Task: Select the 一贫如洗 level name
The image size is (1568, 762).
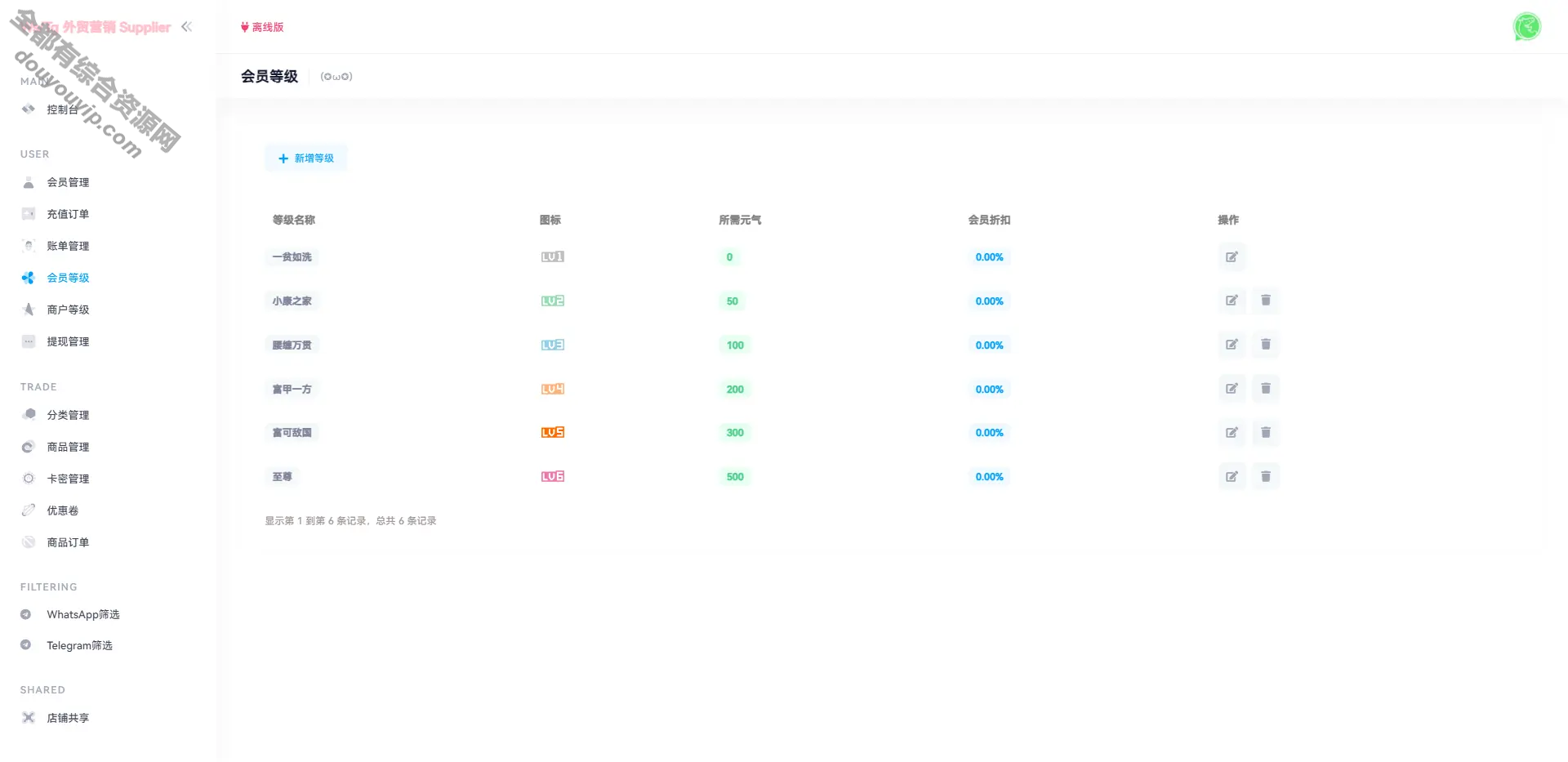Action: coord(292,257)
